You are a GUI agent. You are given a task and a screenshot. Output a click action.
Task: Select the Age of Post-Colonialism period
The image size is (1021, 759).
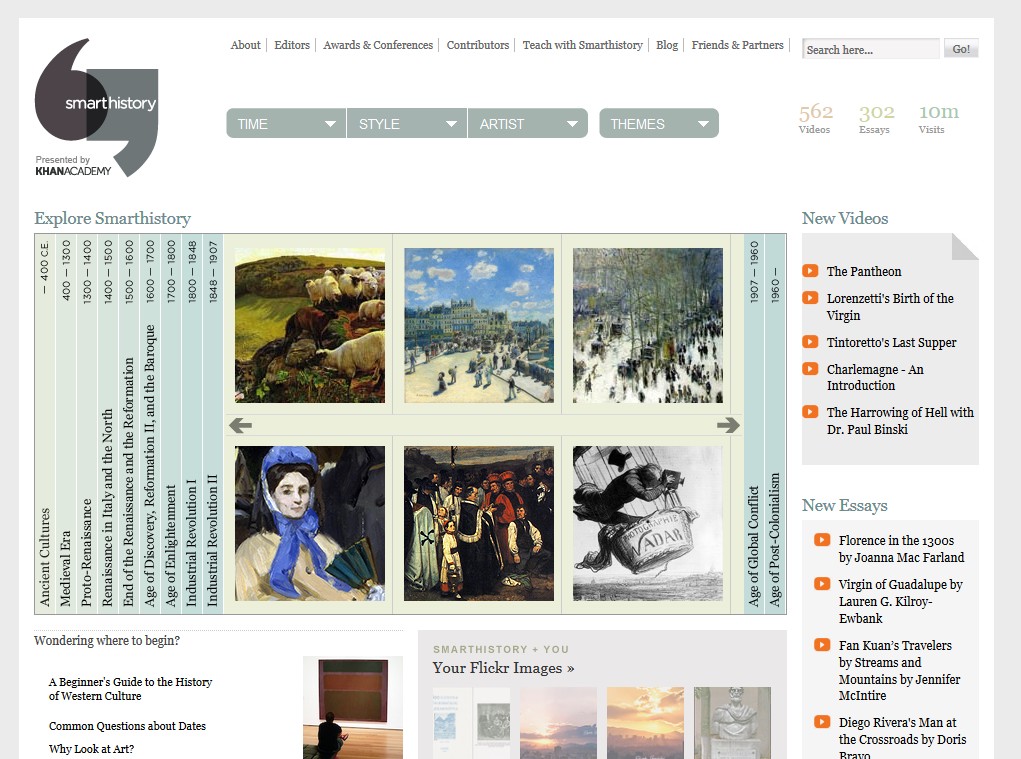(775, 423)
